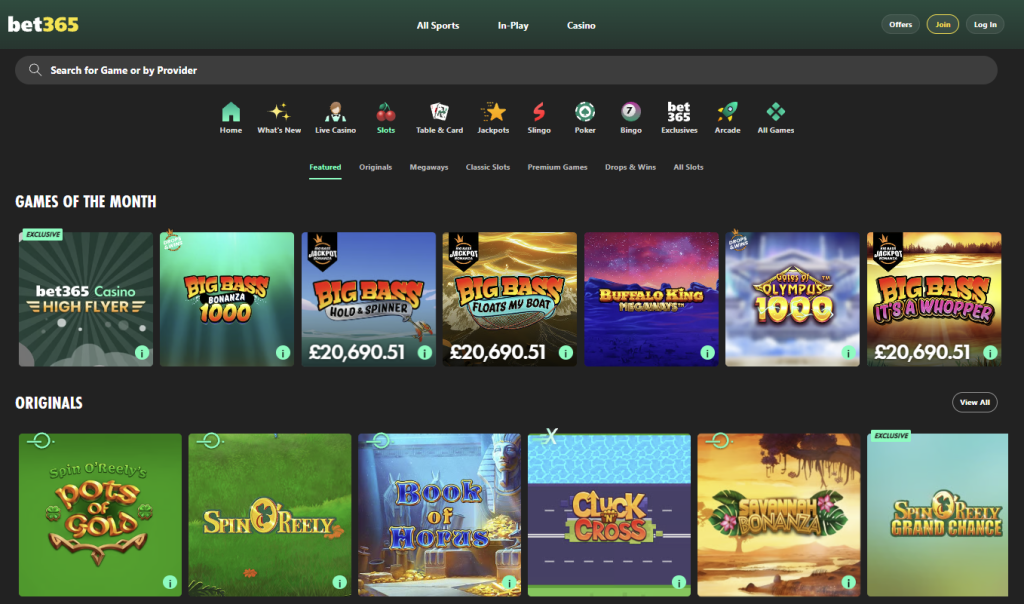This screenshot has height=604, width=1024.
Task: Show info for Gates of Olympus 1000
Action: pyautogui.click(x=848, y=353)
